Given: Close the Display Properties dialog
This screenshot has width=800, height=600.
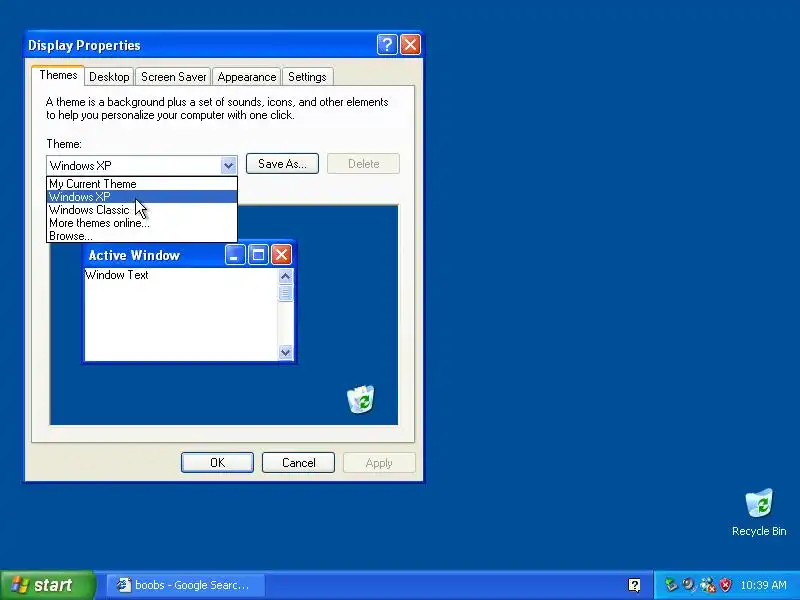Looking at the screenshot, I should coord(410,45).
